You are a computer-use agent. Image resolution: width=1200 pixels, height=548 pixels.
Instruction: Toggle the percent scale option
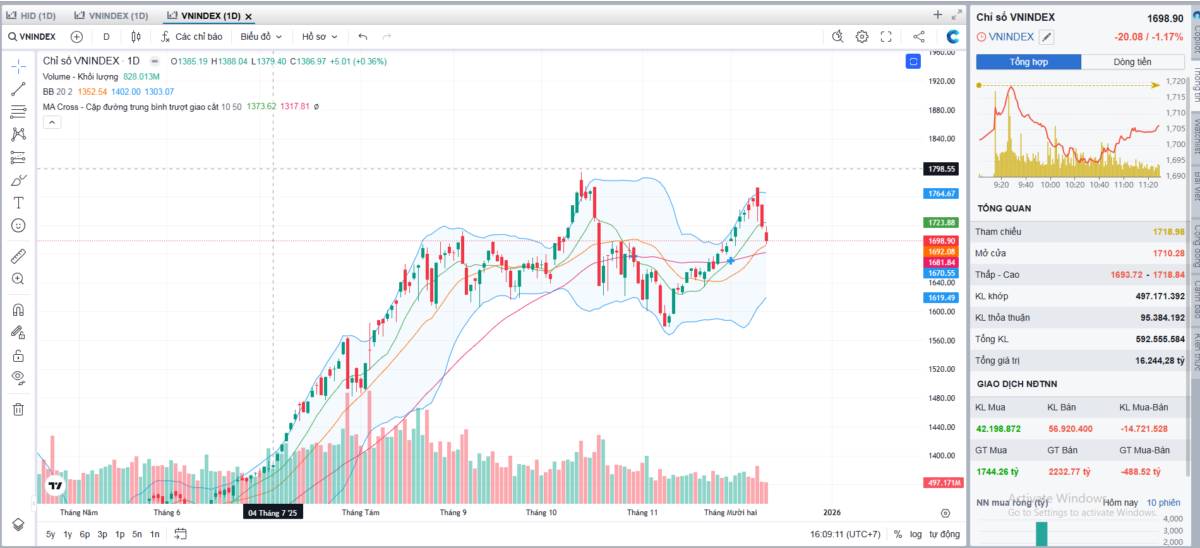898,535
